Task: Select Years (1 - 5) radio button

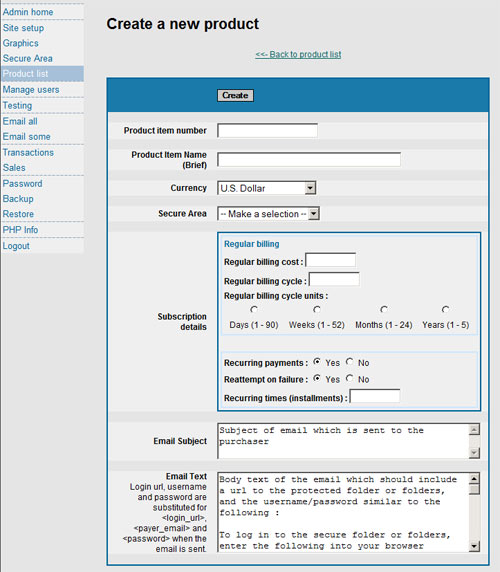Action: point(445,310)
